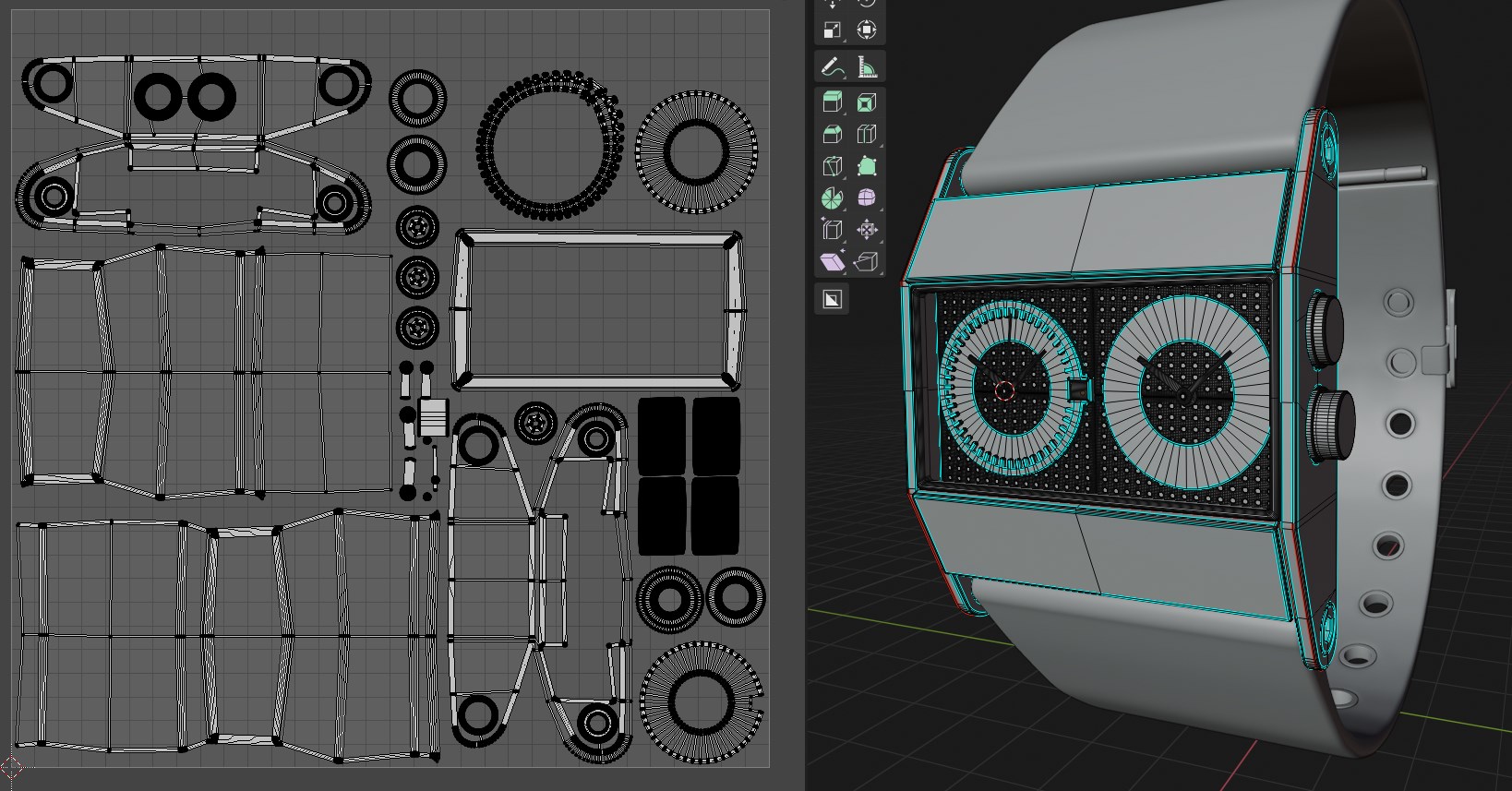The image size is (1512, 791).
Task: Click the upper crown knob on the watch
Action: point(1327,330)
